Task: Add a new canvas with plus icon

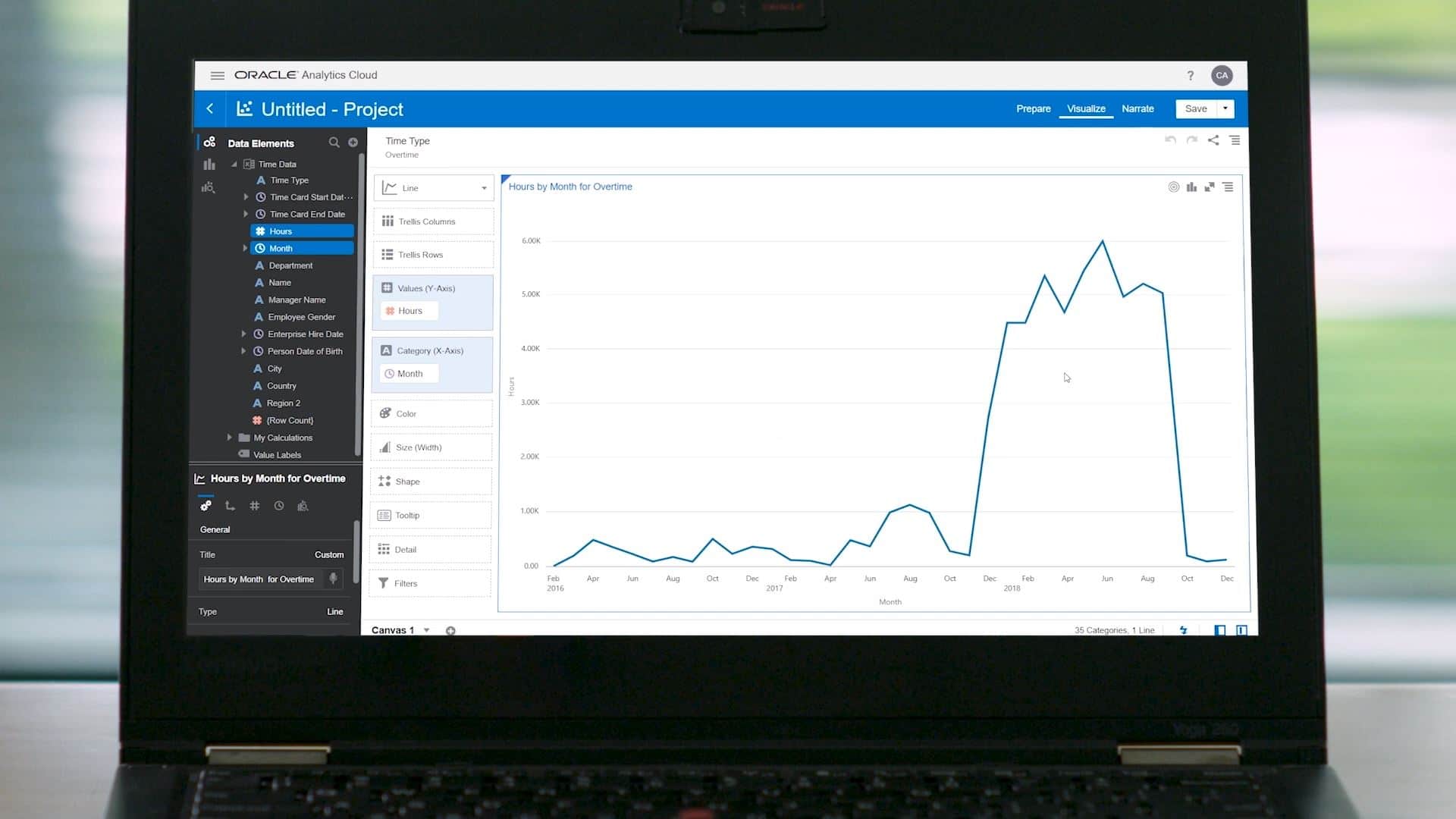Action: [450, 630]
